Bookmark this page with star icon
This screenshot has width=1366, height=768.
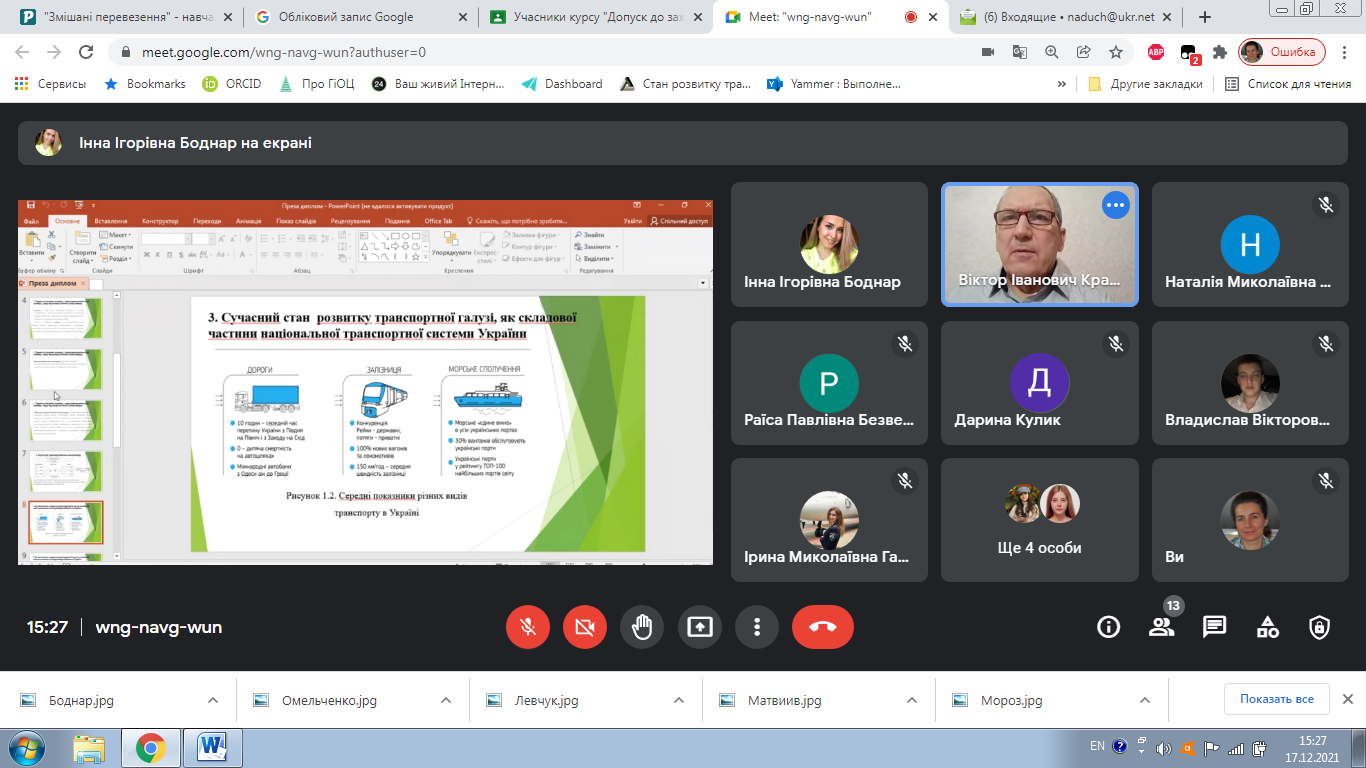(x=1115, y=52)
